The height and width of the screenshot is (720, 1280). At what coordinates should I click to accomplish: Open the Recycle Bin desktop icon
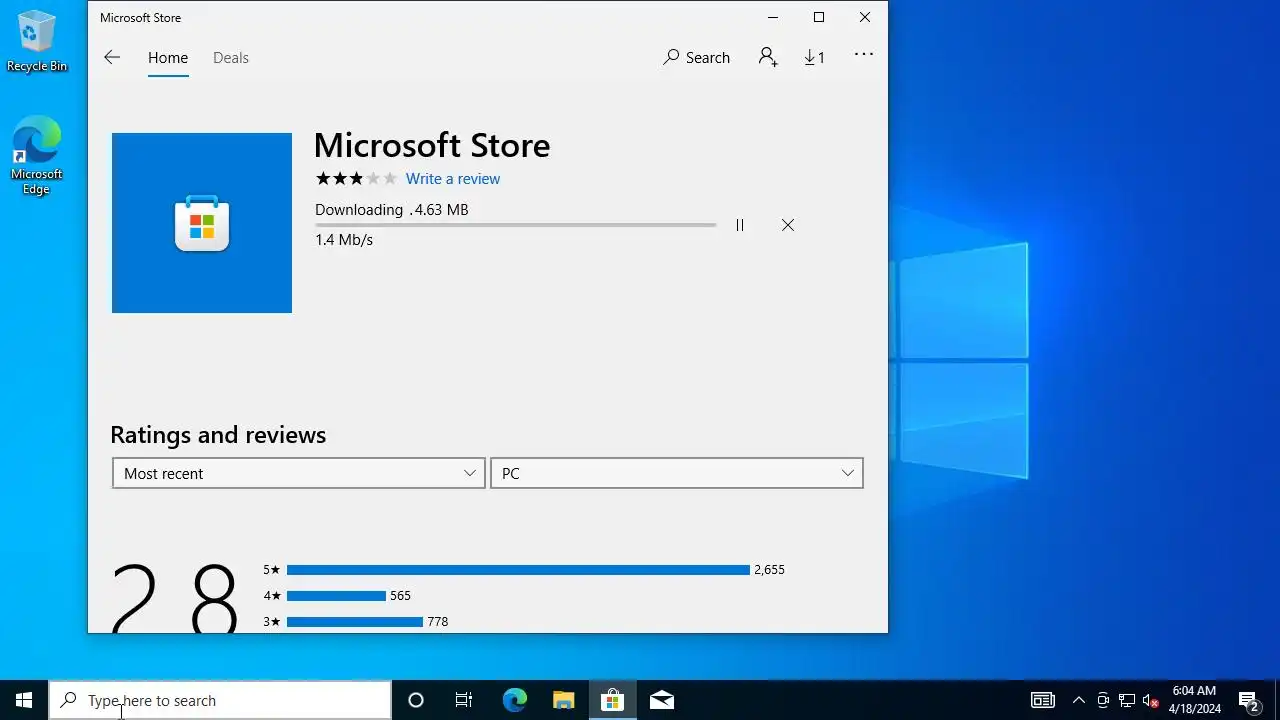[x=37, y=41]
